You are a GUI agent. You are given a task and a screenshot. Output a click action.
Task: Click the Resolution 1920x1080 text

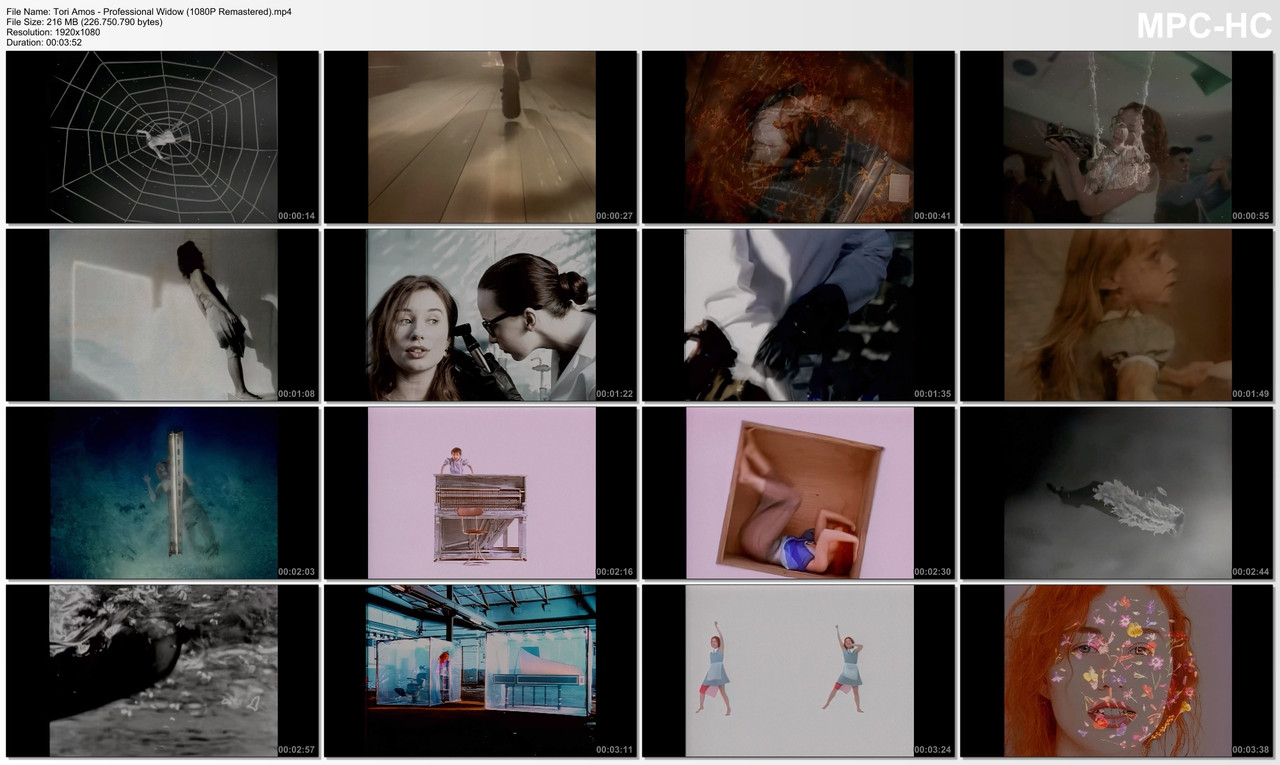pyautogui.click(x=53, y=32)
